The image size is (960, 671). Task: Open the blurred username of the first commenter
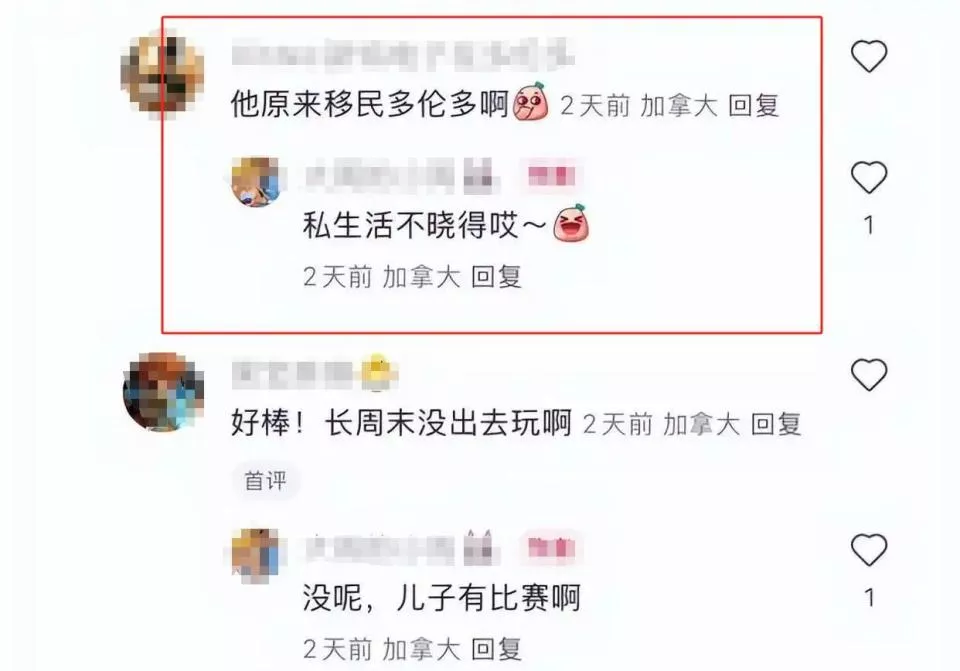(x=403, y=53)
